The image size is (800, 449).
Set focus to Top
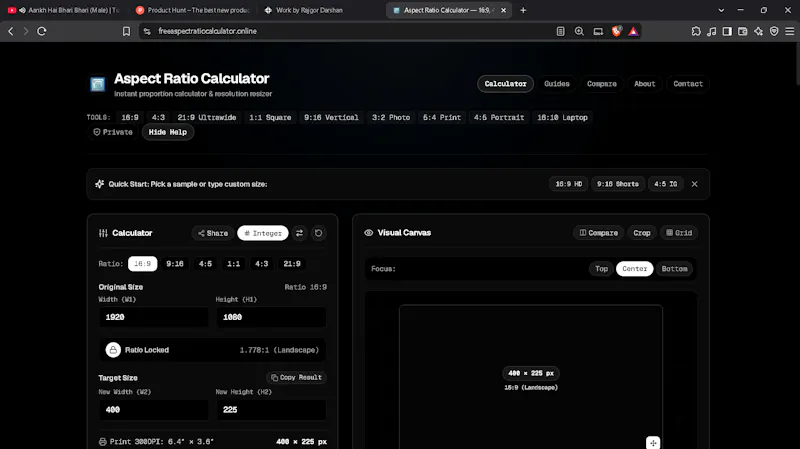602,269
